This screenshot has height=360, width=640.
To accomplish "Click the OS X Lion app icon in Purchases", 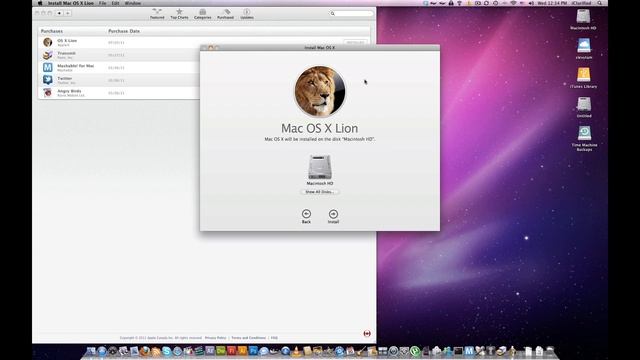I will [48, 42].
